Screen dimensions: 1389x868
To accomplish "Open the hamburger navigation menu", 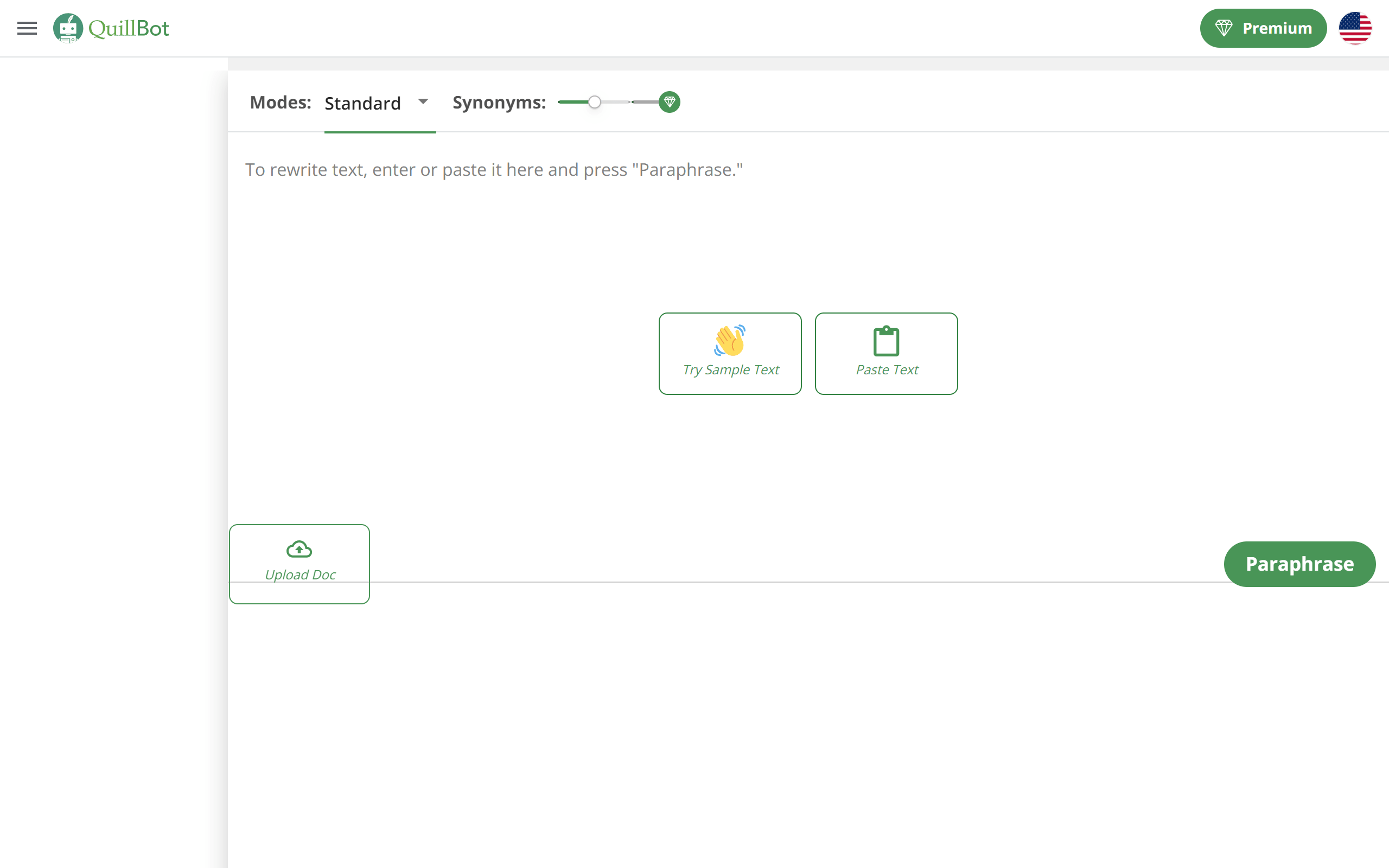I will pyautogui.click(x=27, y=28).
